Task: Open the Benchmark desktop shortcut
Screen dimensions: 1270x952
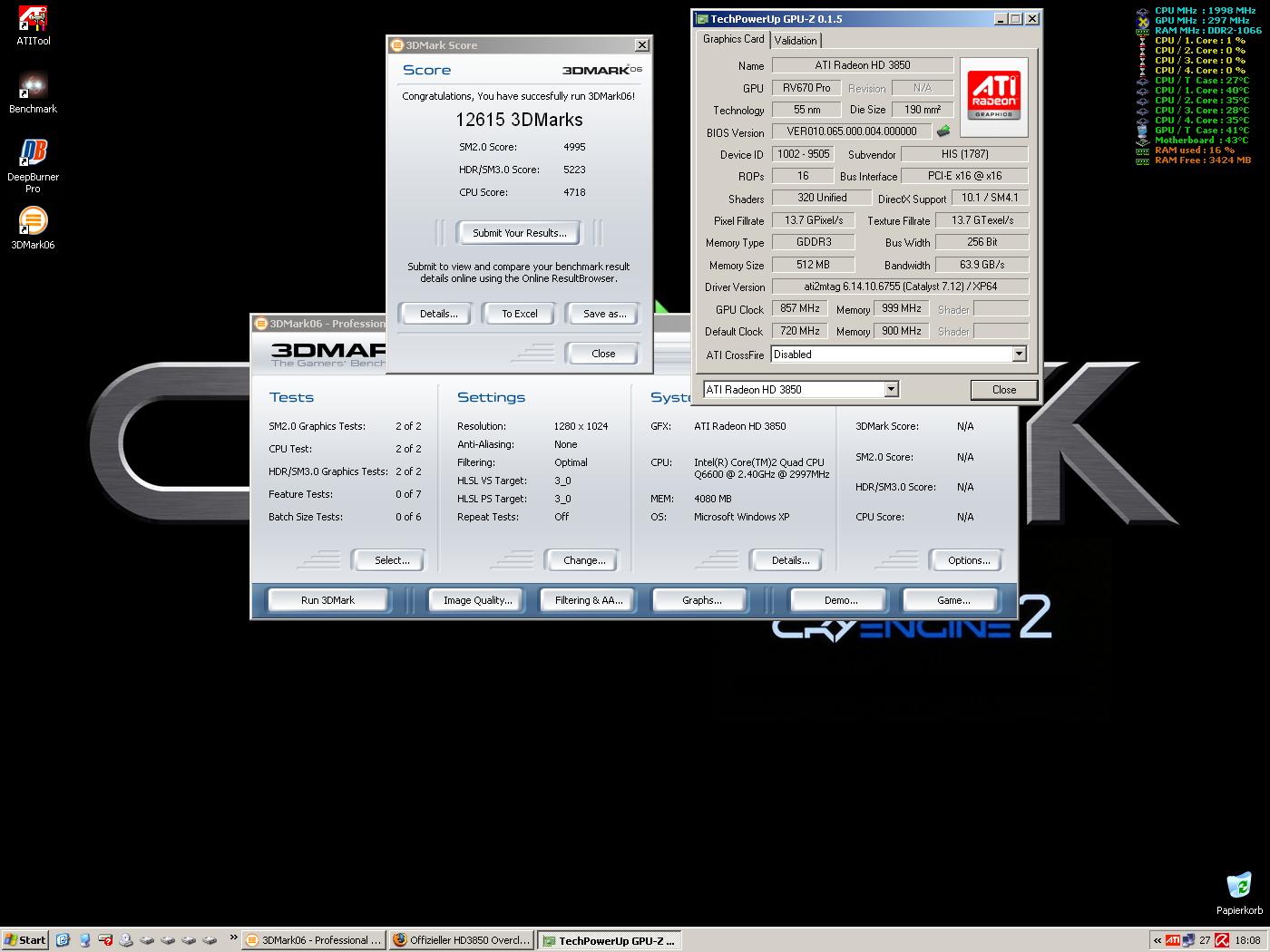Action: [34, 93]
